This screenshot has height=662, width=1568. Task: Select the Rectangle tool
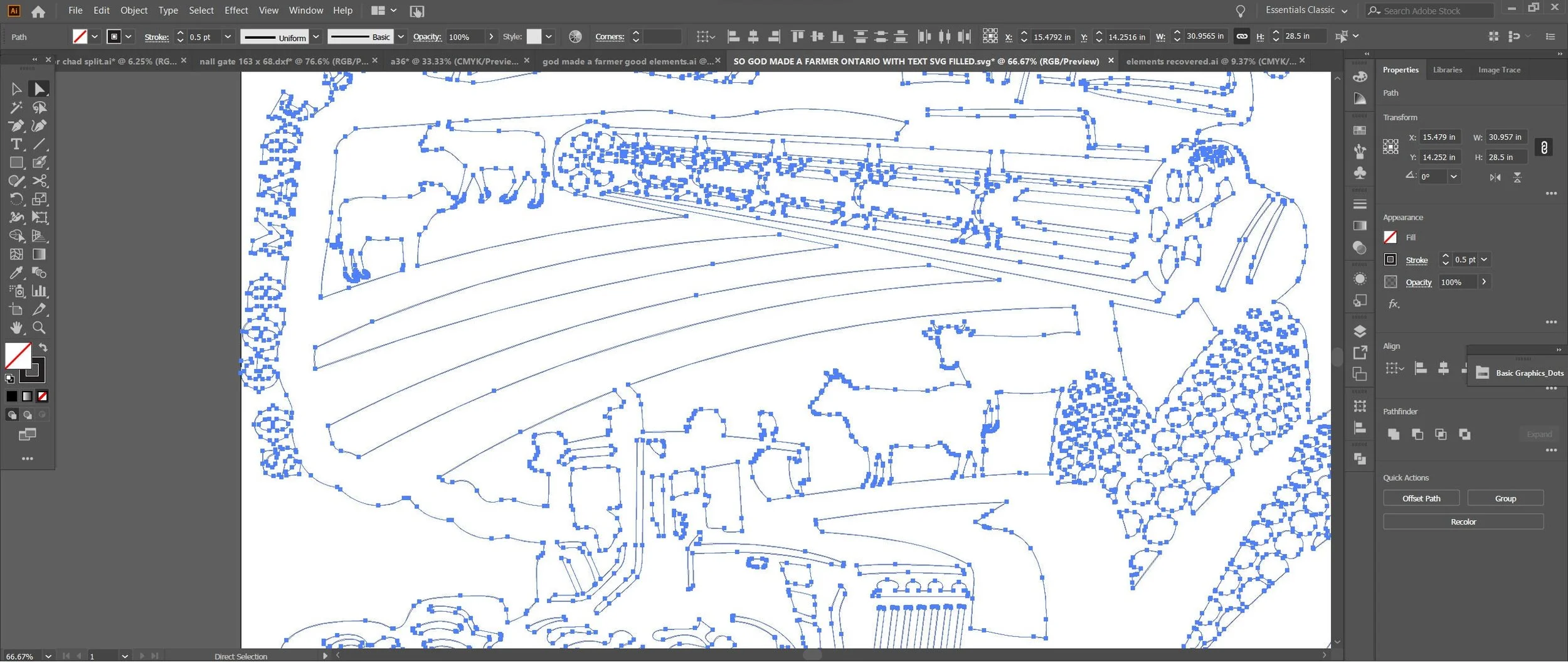coord(16,163)
